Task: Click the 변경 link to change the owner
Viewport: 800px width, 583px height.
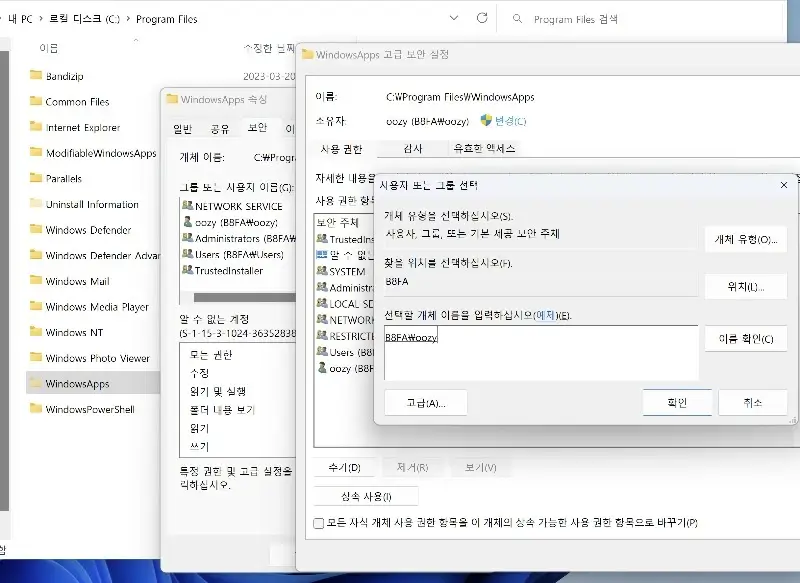Action: tap(510, 120)
